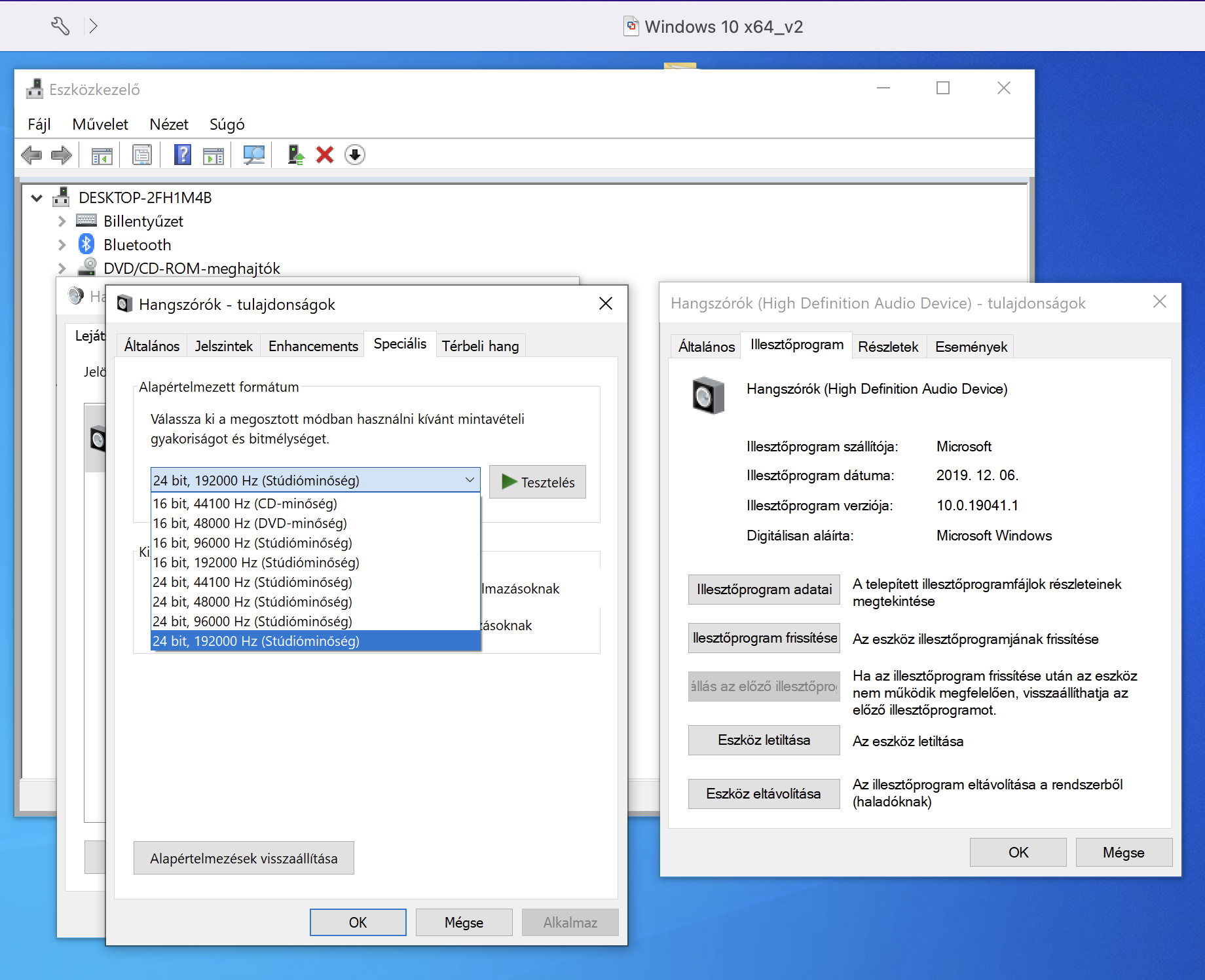Click the wrench icon in the VM title bar
This screenshot has height=980, width=1205.
(60, 26)
